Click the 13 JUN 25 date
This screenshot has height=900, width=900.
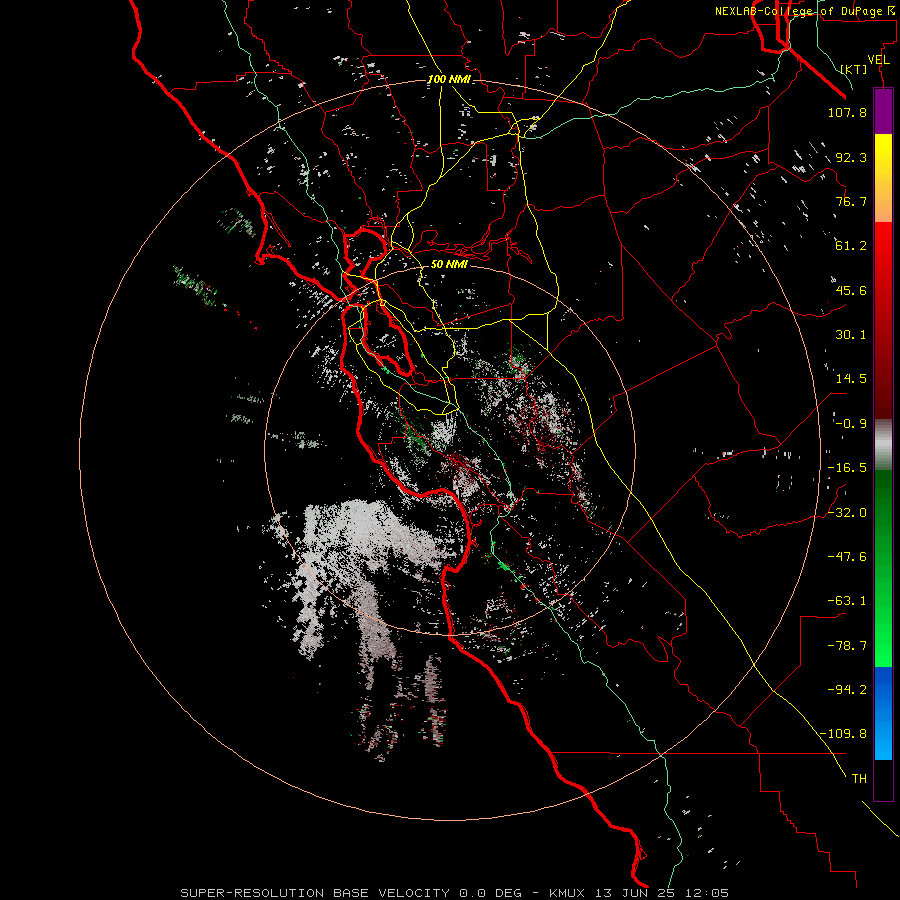pyautogui.click(x=635, y=893)
